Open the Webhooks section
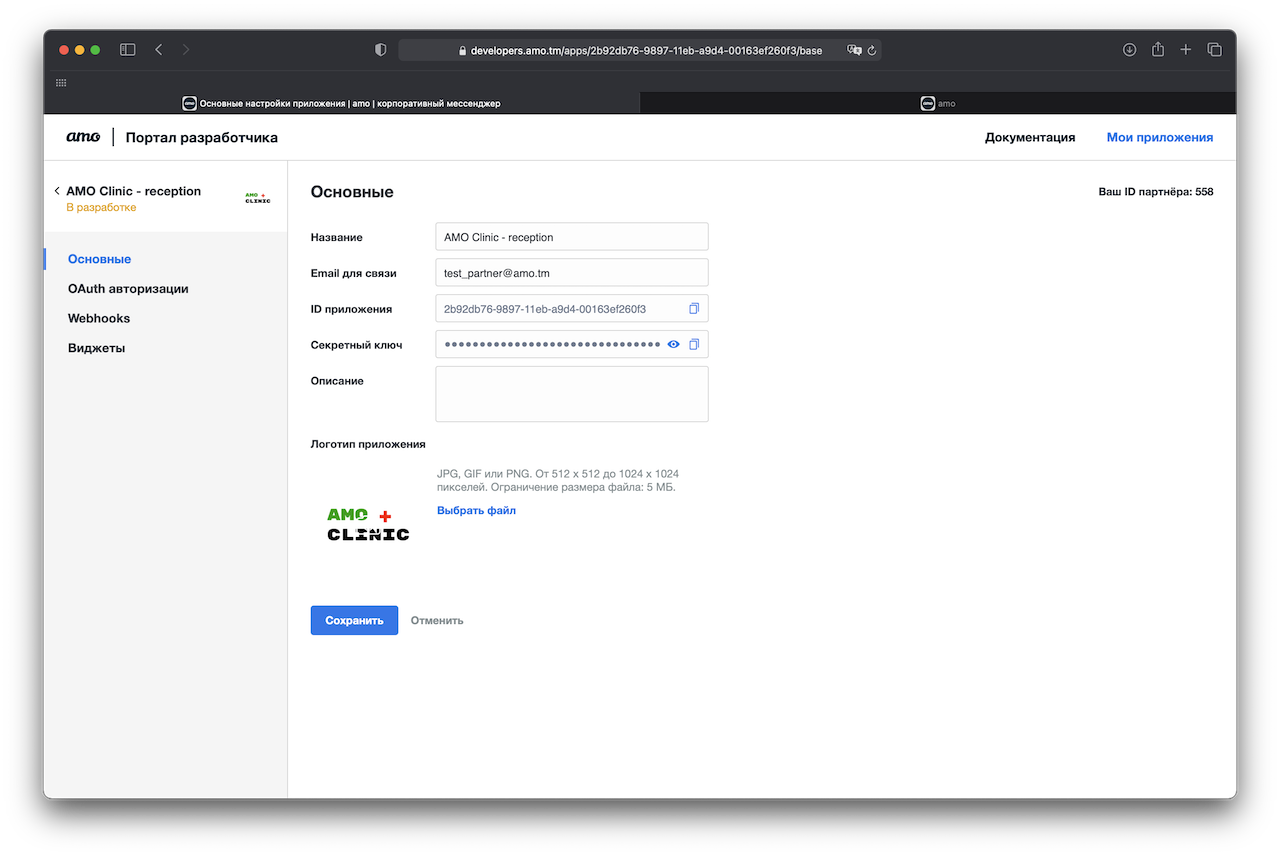Screen dimensions: 1280x856 (99, 318)
